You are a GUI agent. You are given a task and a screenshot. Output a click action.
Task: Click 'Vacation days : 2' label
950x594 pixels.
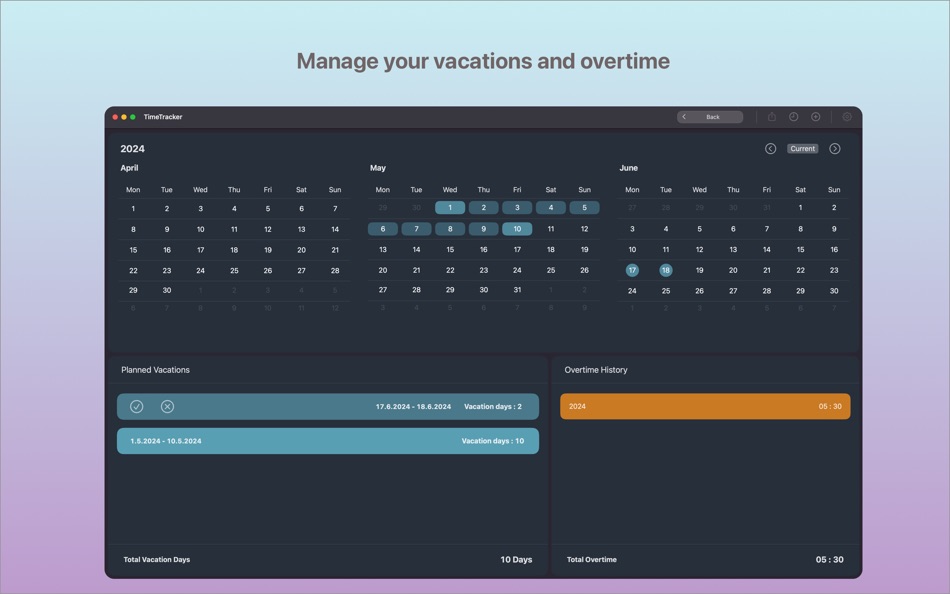493,407
